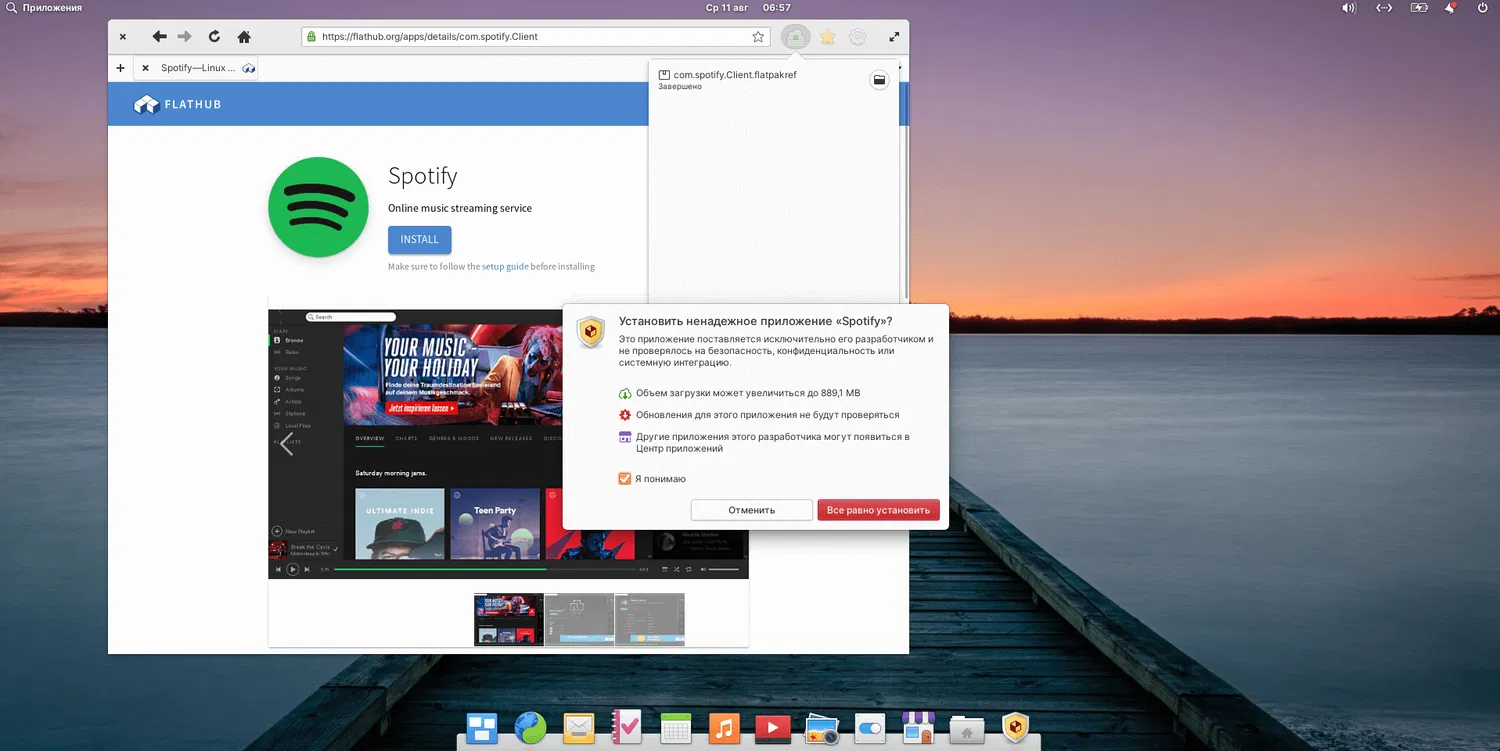Screen dimensions: 1500x751
Task: Click the Spotify app logo
Action: (x=319, y=207)
